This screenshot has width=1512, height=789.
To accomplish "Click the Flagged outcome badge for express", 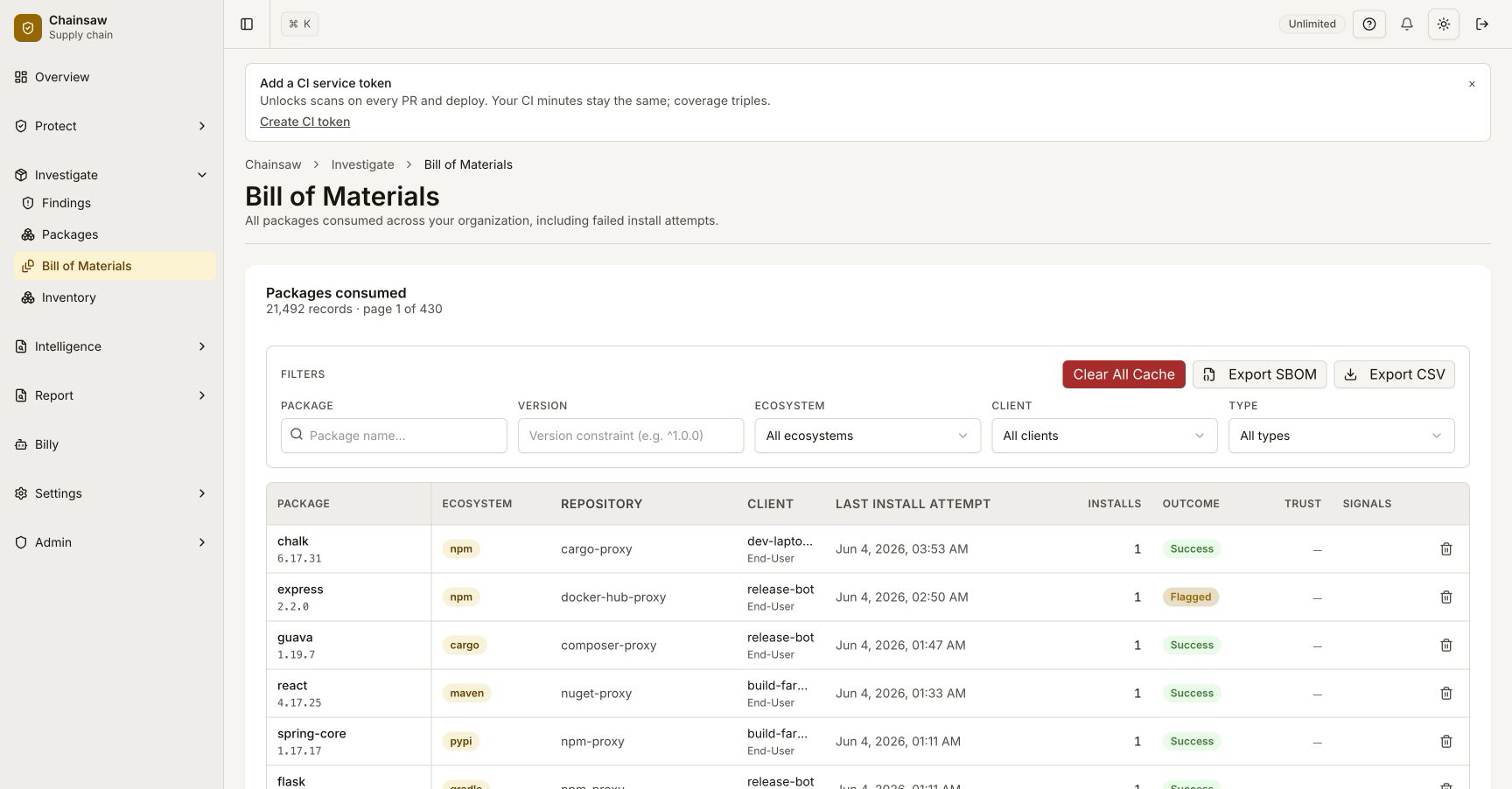I will click(x=1191, y=597).
